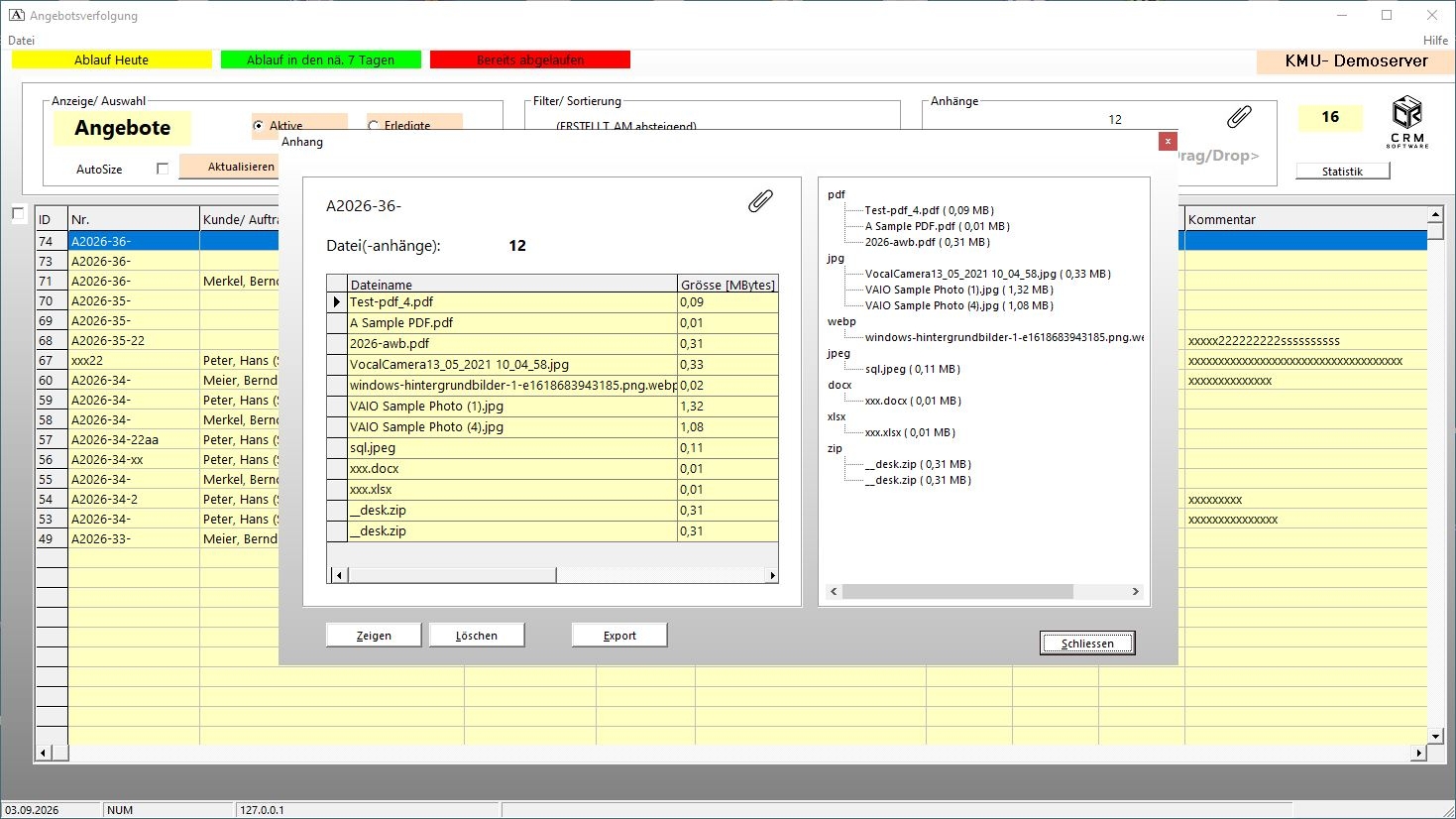This screenshot has width=1456, height=819.
Task: Enable the AutoSize checkbox
Action: tap(163, 169)
